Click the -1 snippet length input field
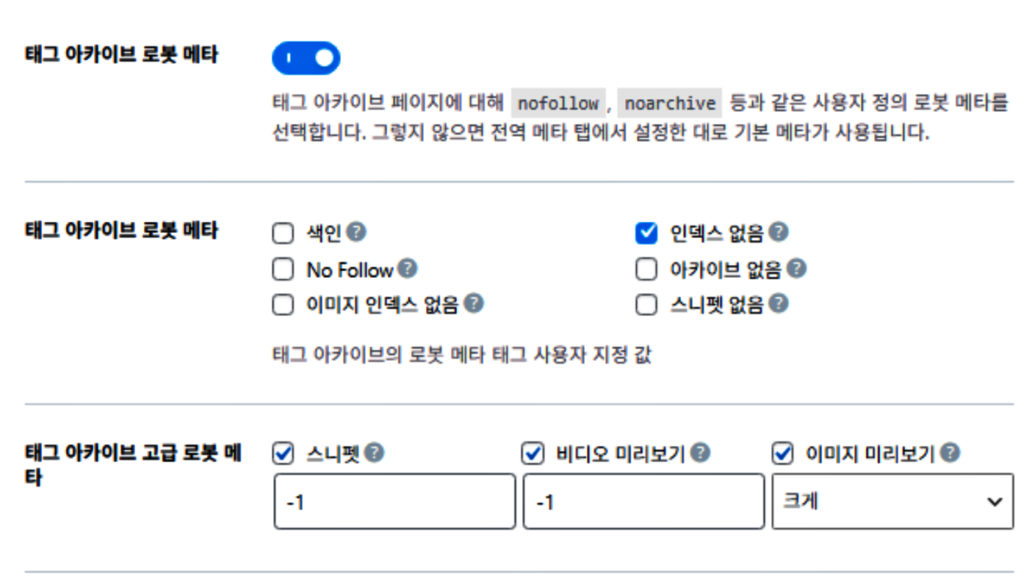The image size is (1024, 576). click(x=394, y=500)
